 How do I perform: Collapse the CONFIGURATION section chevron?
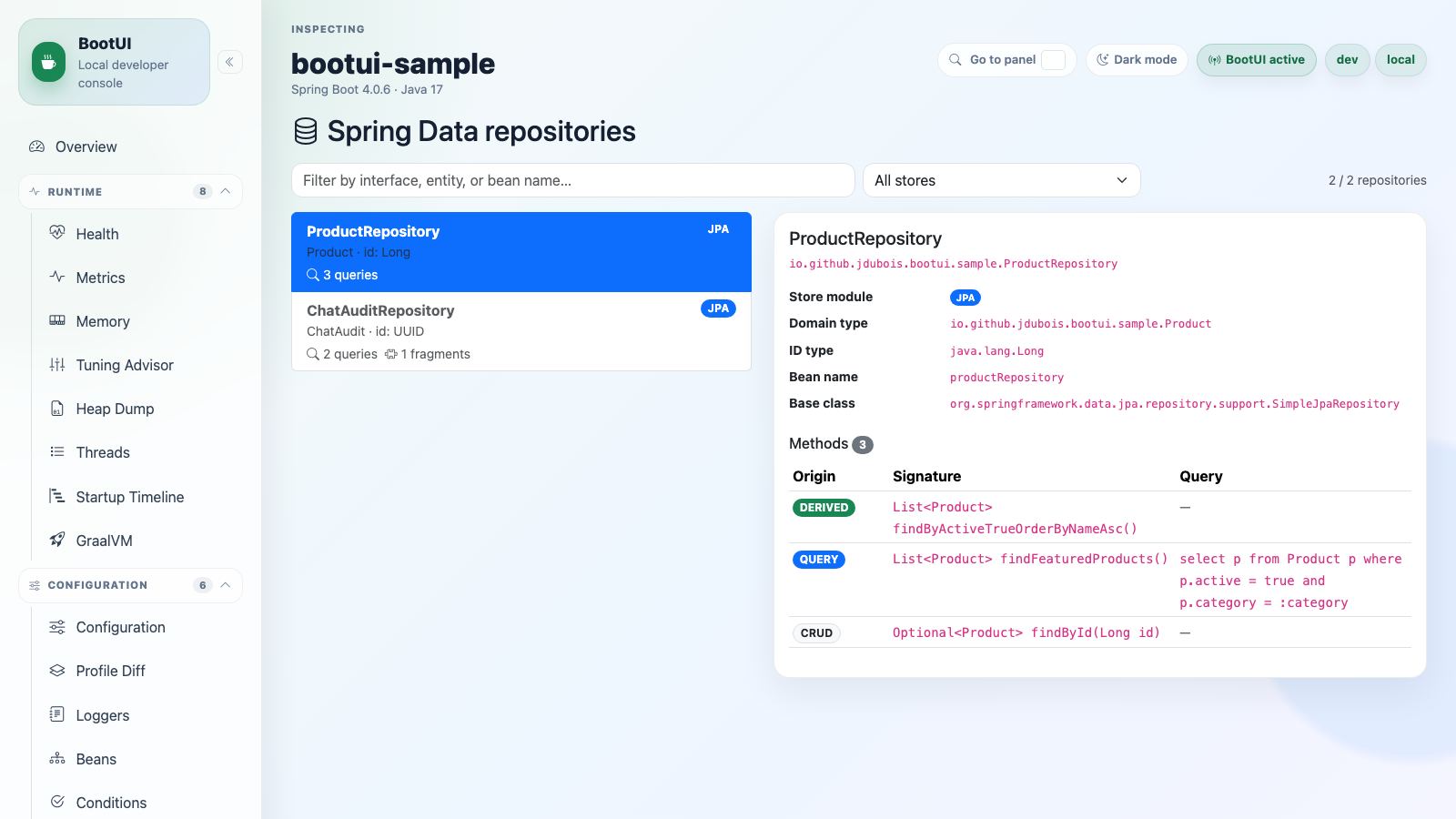(226, 584)
